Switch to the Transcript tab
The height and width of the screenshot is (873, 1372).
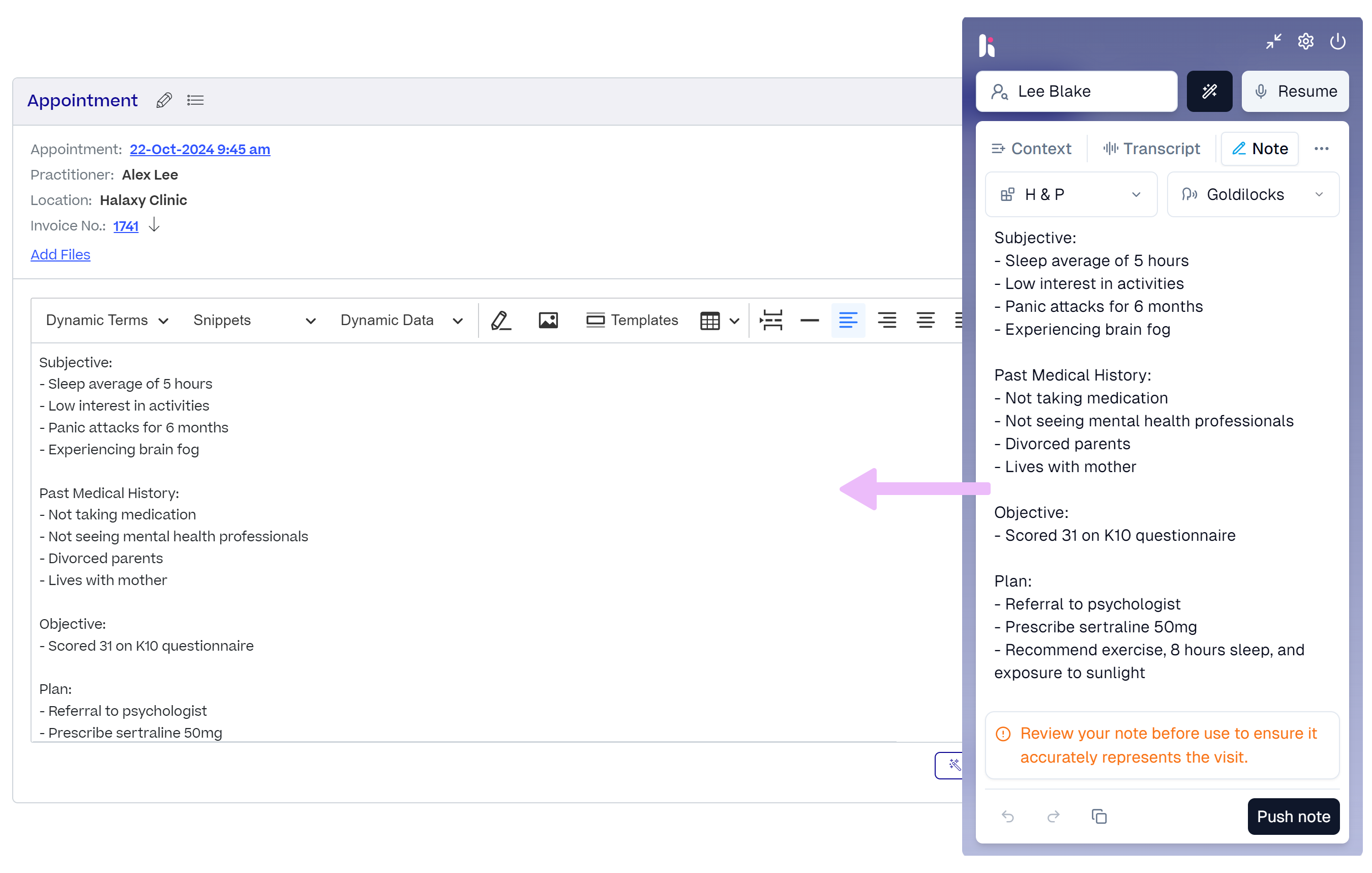coord(1151,148)
